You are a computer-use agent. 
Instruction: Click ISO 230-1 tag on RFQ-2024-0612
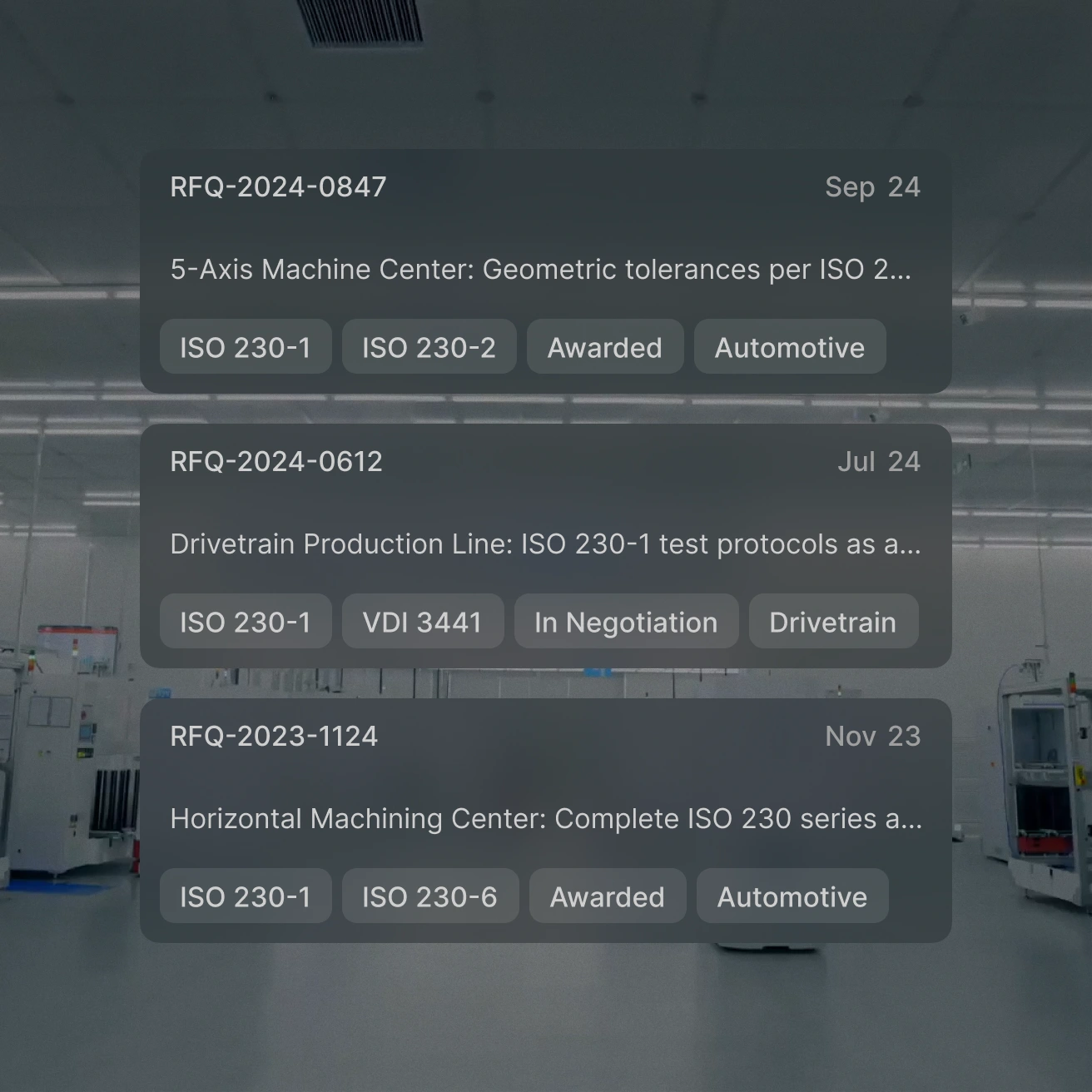[x=246, y=622]
